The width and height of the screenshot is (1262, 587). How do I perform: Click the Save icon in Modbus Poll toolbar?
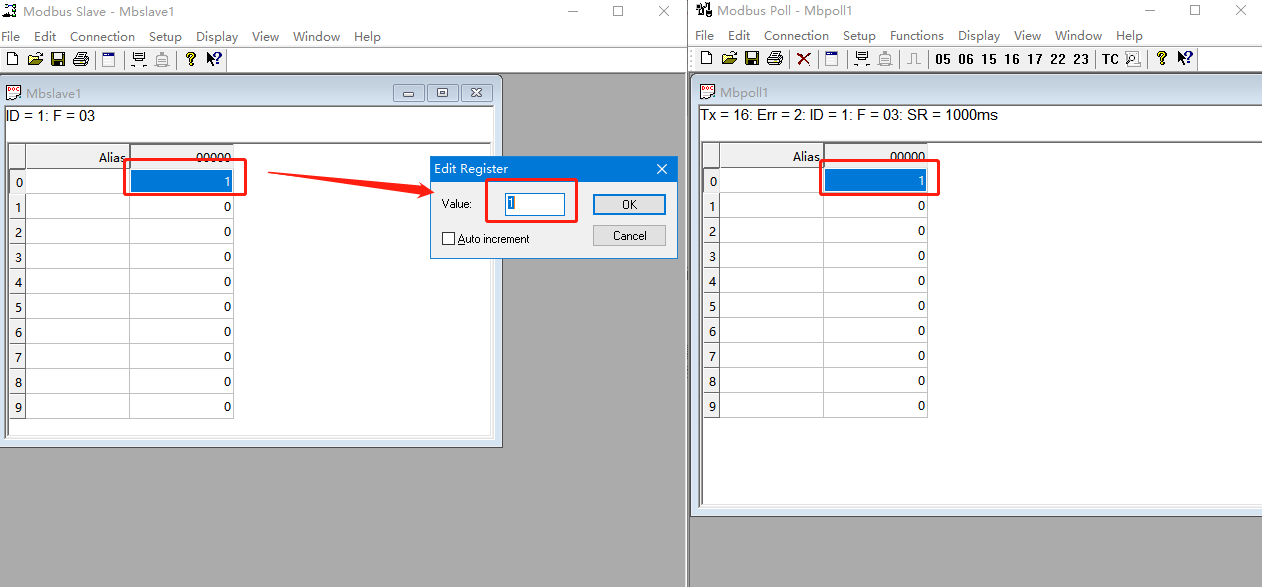coord(752,59)
